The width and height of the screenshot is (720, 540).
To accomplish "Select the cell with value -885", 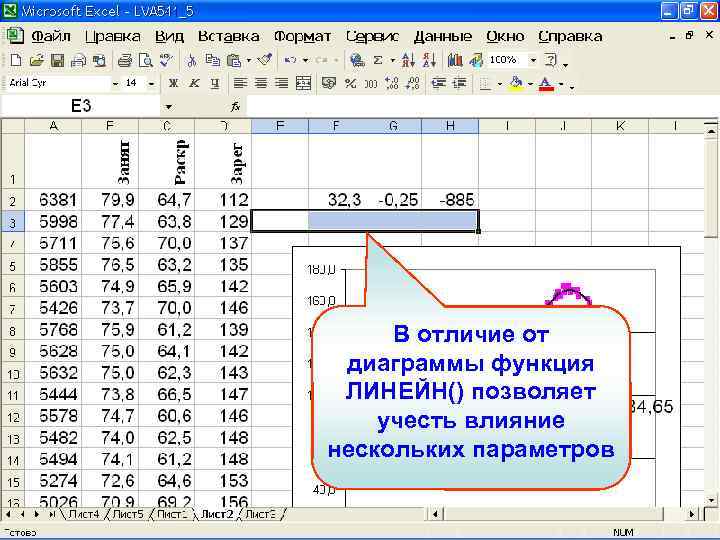I will click(450, 200).
